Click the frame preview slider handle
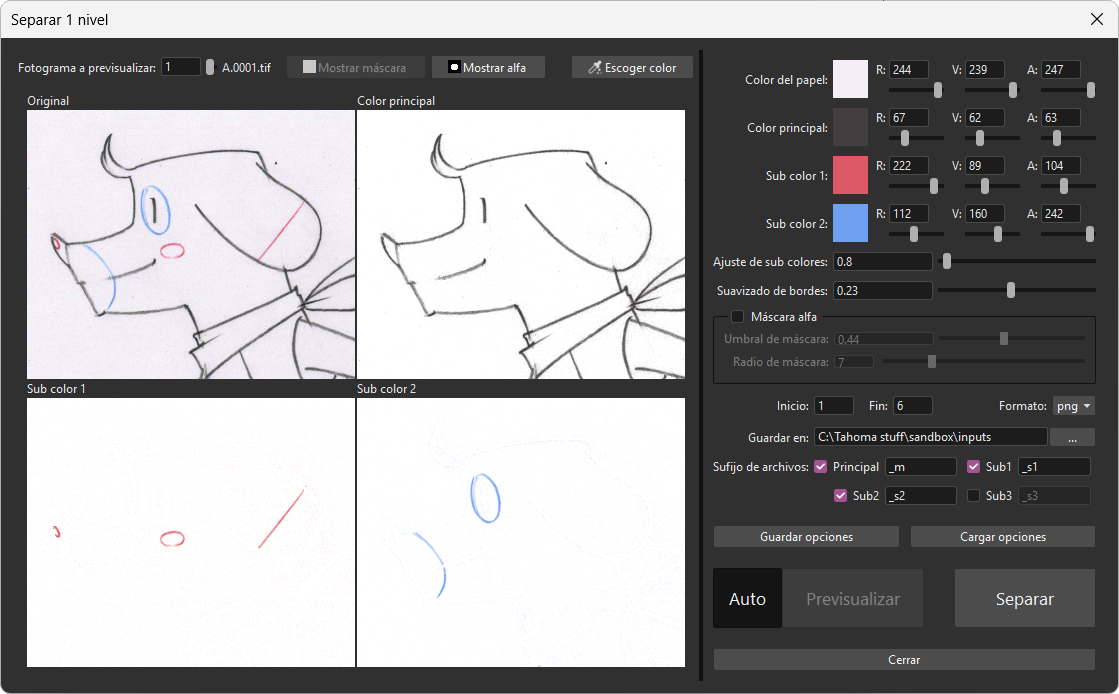This screenshot has height=694, width=1119. tap(210, 67)
